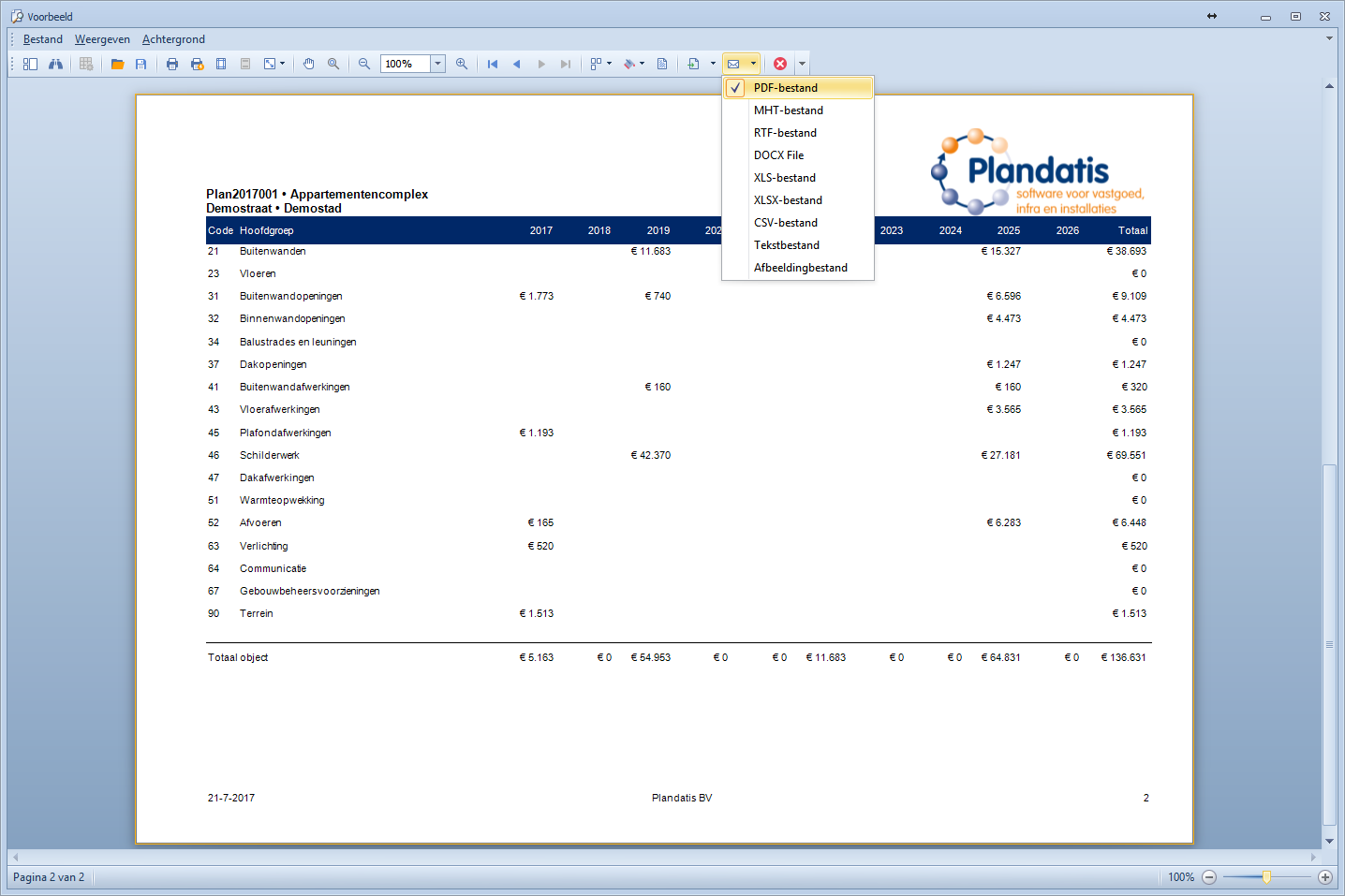The width and height of the screenshot is (1345, 896).
Task: Toggle the document map panel icon
Action: (x=30, y=64)
